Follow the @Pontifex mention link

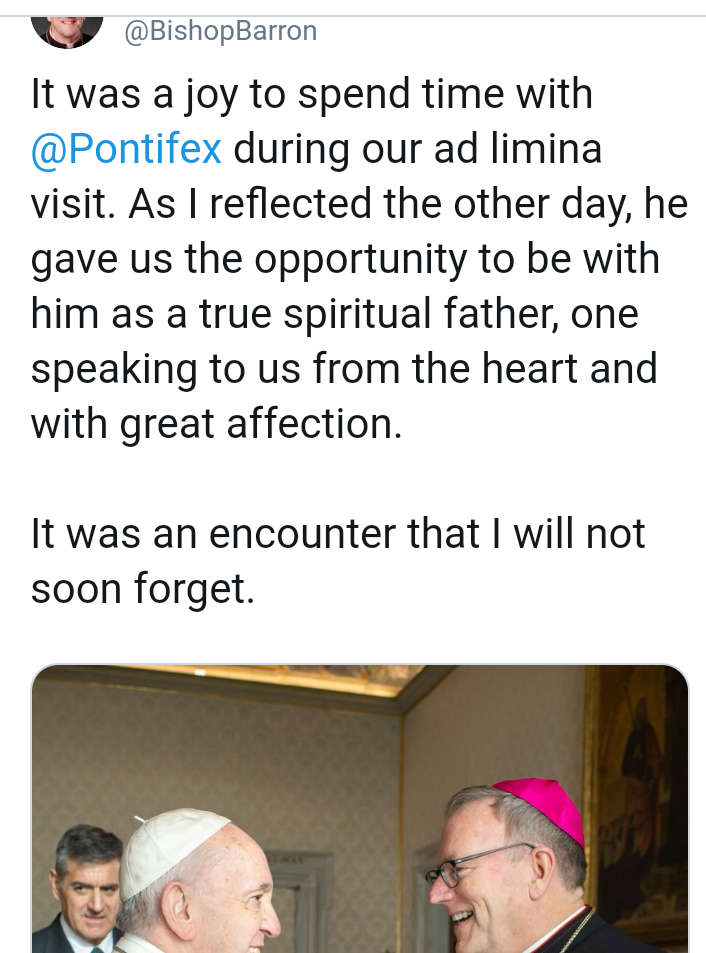point(126,149)
